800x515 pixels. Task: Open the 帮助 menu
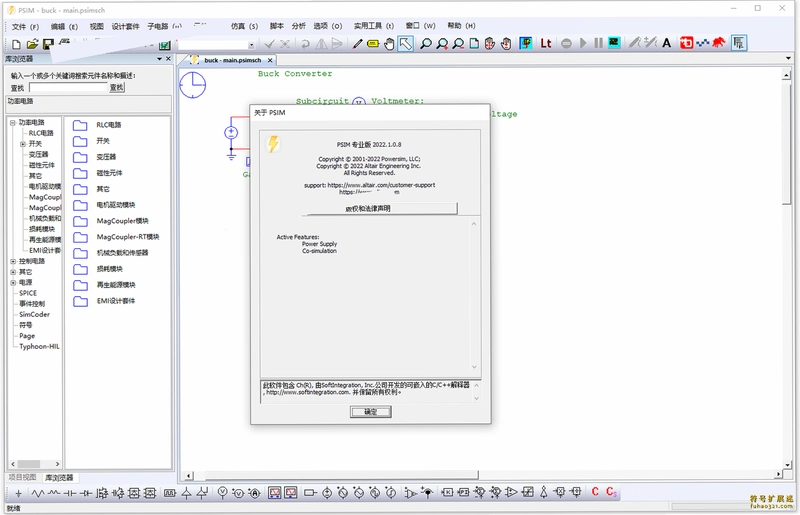pyautogui.click(x=461, y=26)
